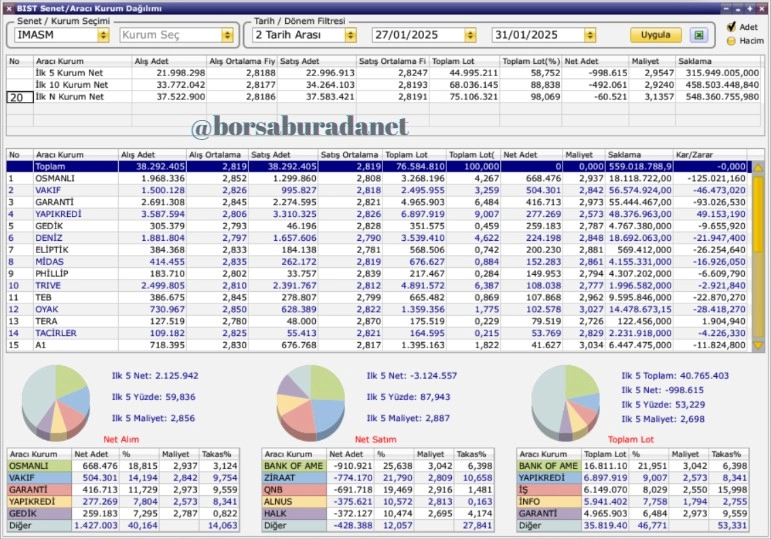Click Alış Ortalama Fiy header in summary table
This screenshot has height=539, width=771.
(242, 61)
